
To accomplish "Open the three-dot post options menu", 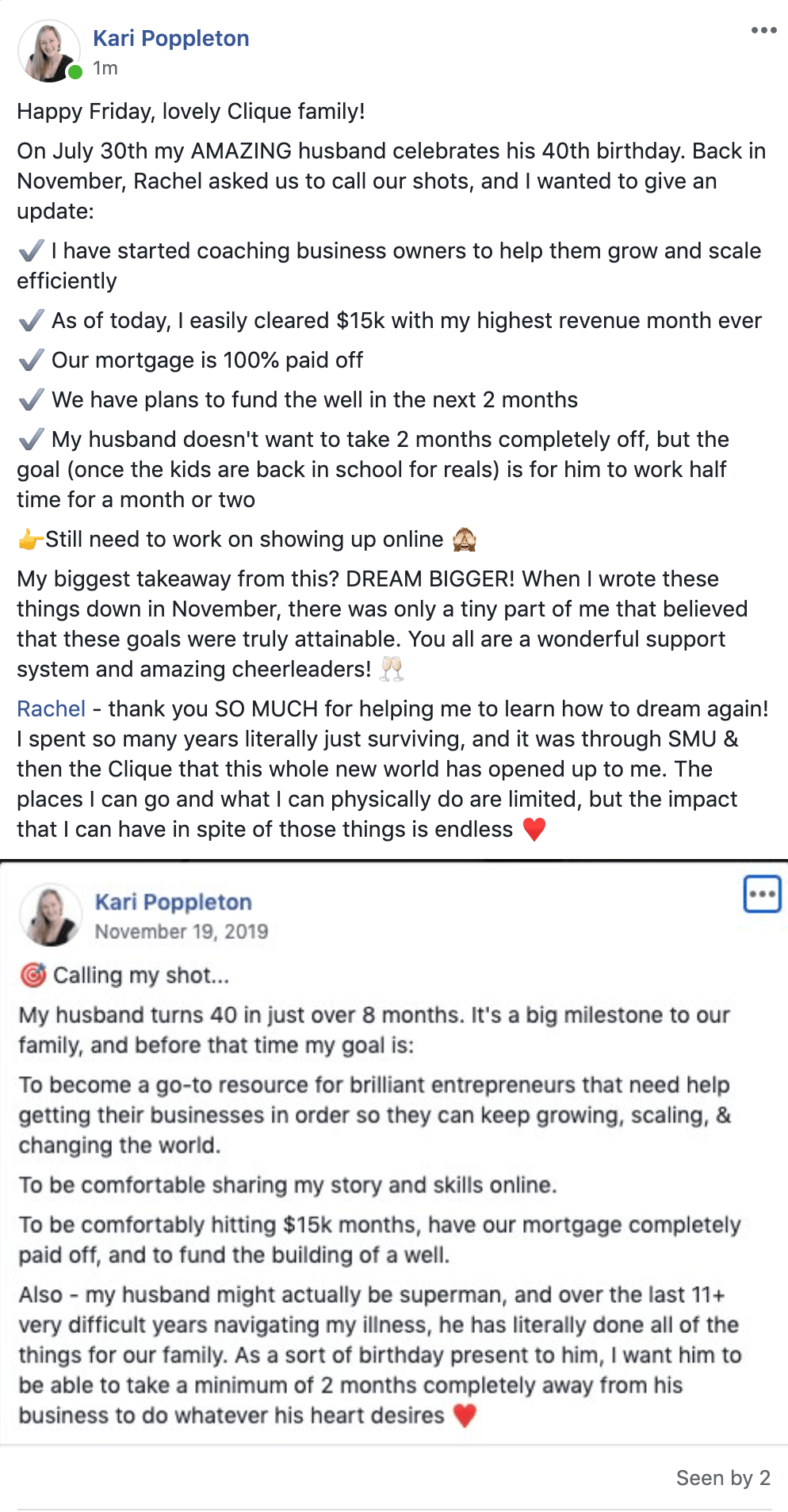I will click(x=763, y=30).
